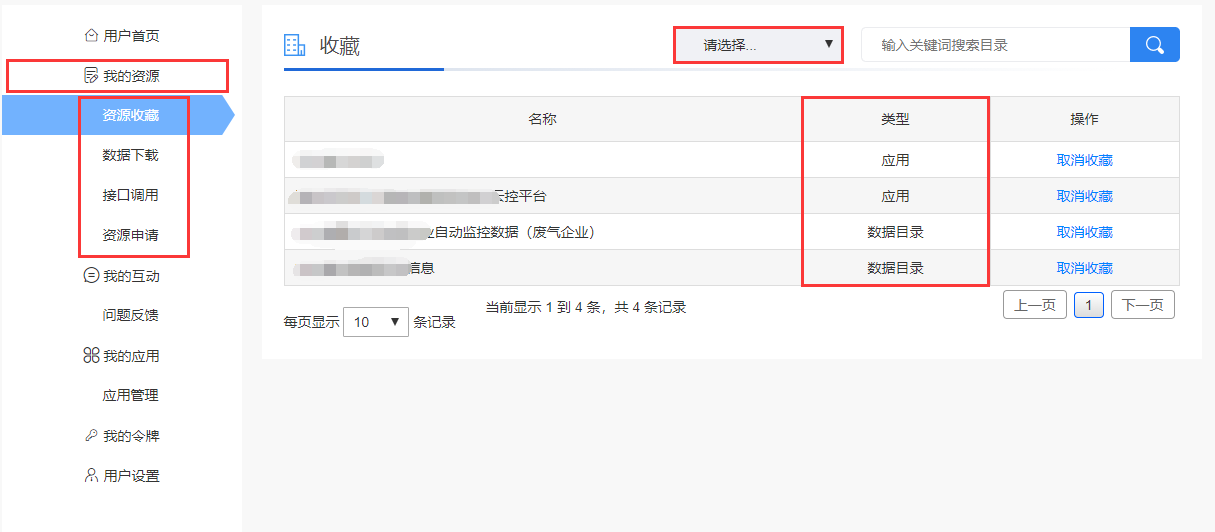Screen dimensions: 1215x532
Task: Focus the 输入关键词搜索目录 search field
Action: pos(995,45)
